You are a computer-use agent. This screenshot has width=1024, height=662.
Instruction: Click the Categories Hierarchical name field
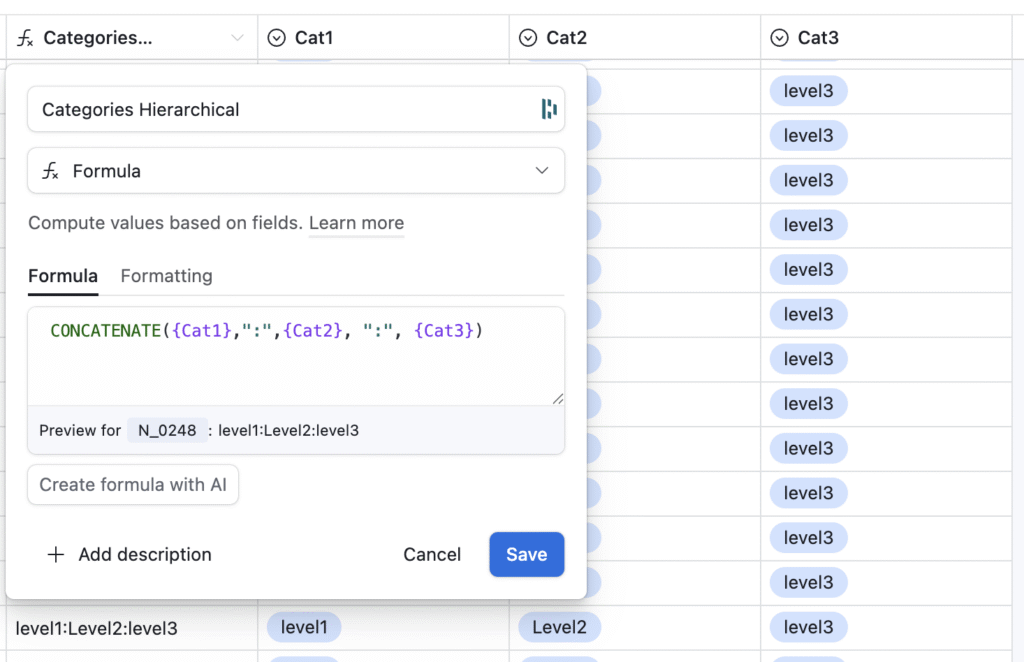[x=280, y=110]
